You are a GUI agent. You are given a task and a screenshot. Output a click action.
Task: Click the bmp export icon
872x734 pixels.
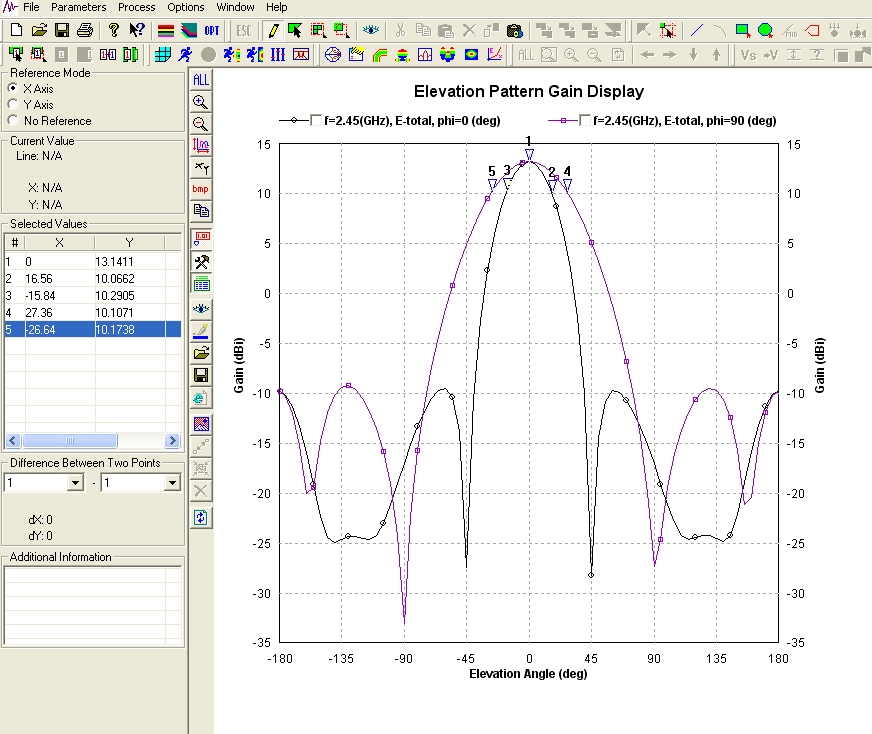click(201, 189)
